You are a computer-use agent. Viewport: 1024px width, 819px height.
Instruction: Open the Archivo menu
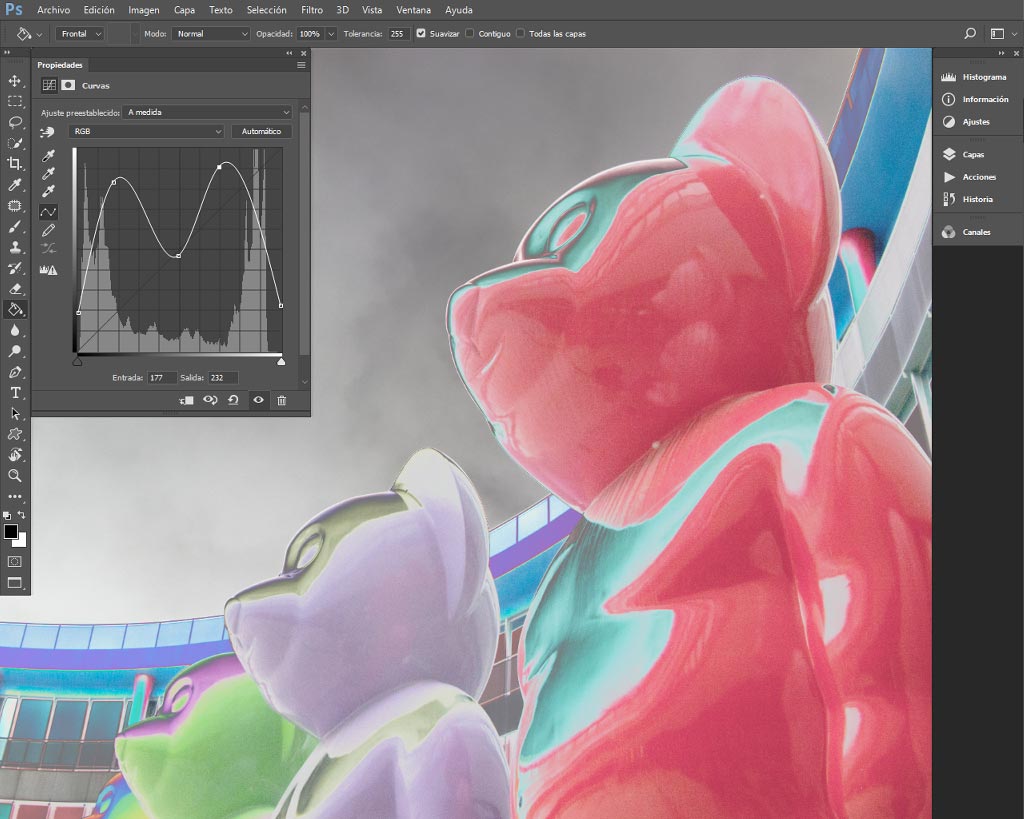click(x=54, y=10)
